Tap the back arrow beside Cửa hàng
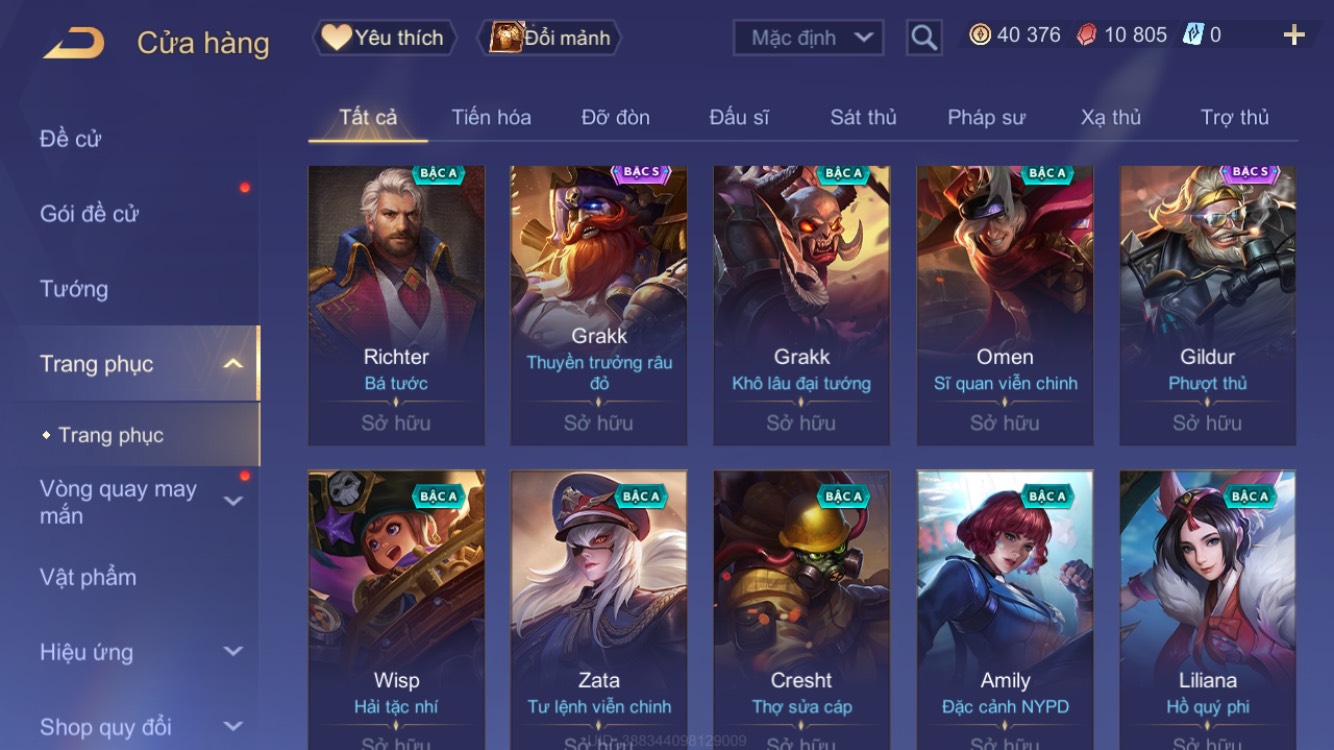 73,43
